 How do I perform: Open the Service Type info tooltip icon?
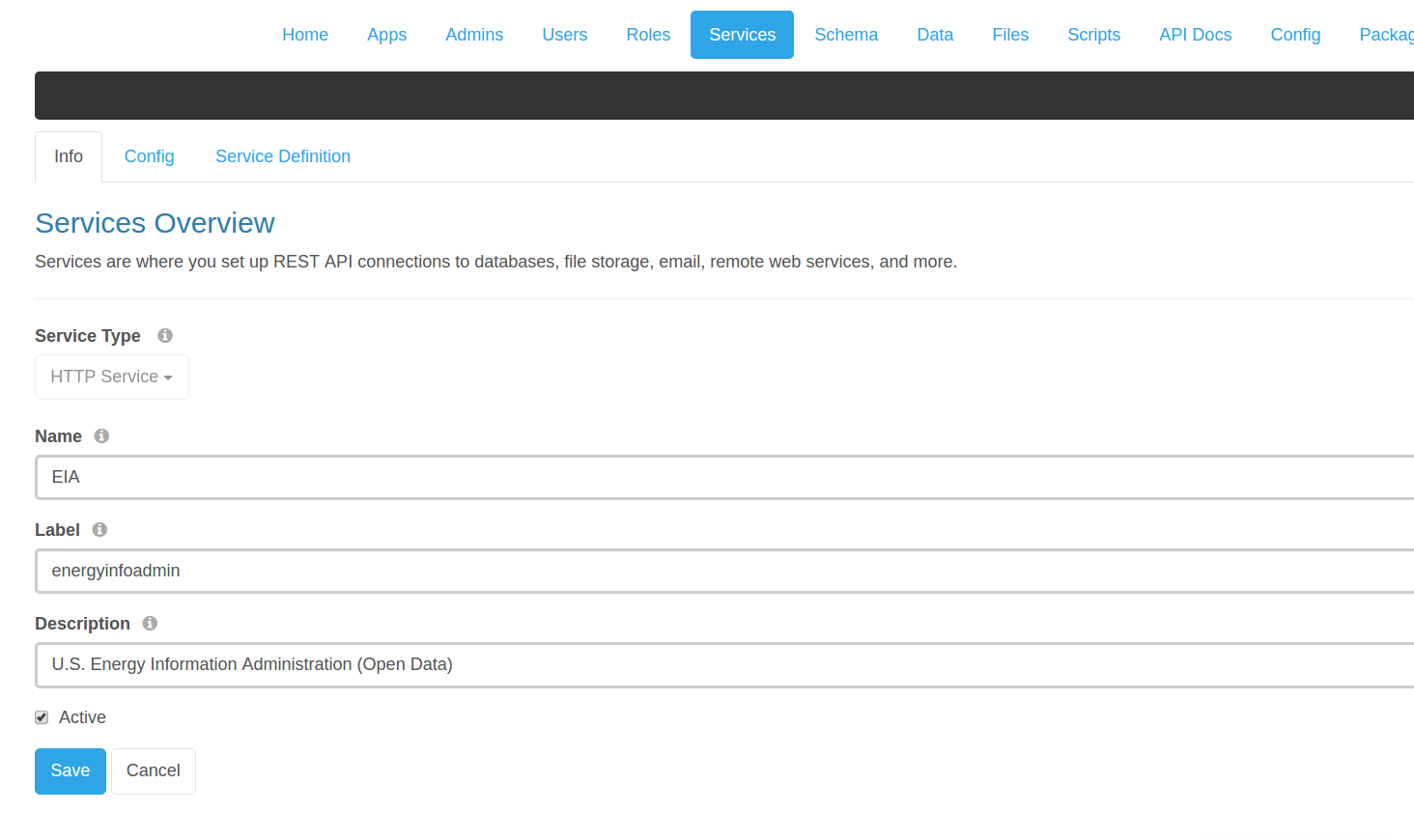164,335
